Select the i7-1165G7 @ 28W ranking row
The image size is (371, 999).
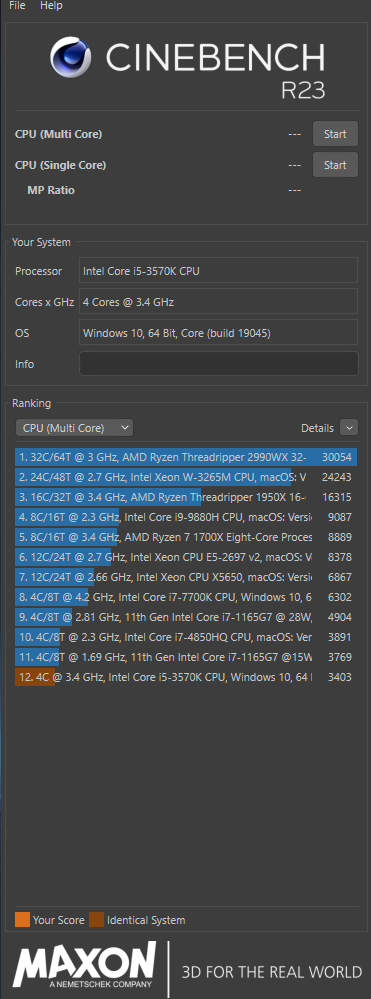coord(186,617)
